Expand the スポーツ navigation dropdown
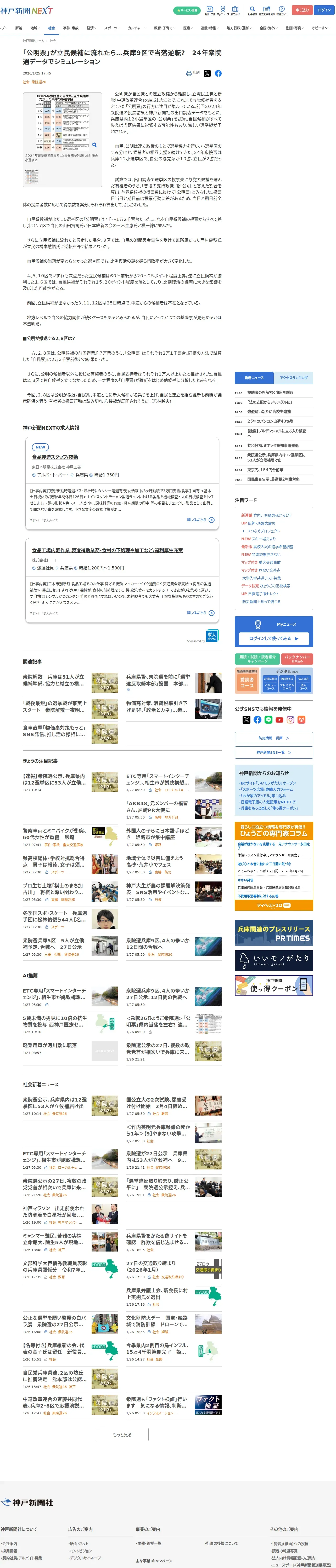Image resolution: width=336 pixels, height=1568 pixels. coord(112,28)
